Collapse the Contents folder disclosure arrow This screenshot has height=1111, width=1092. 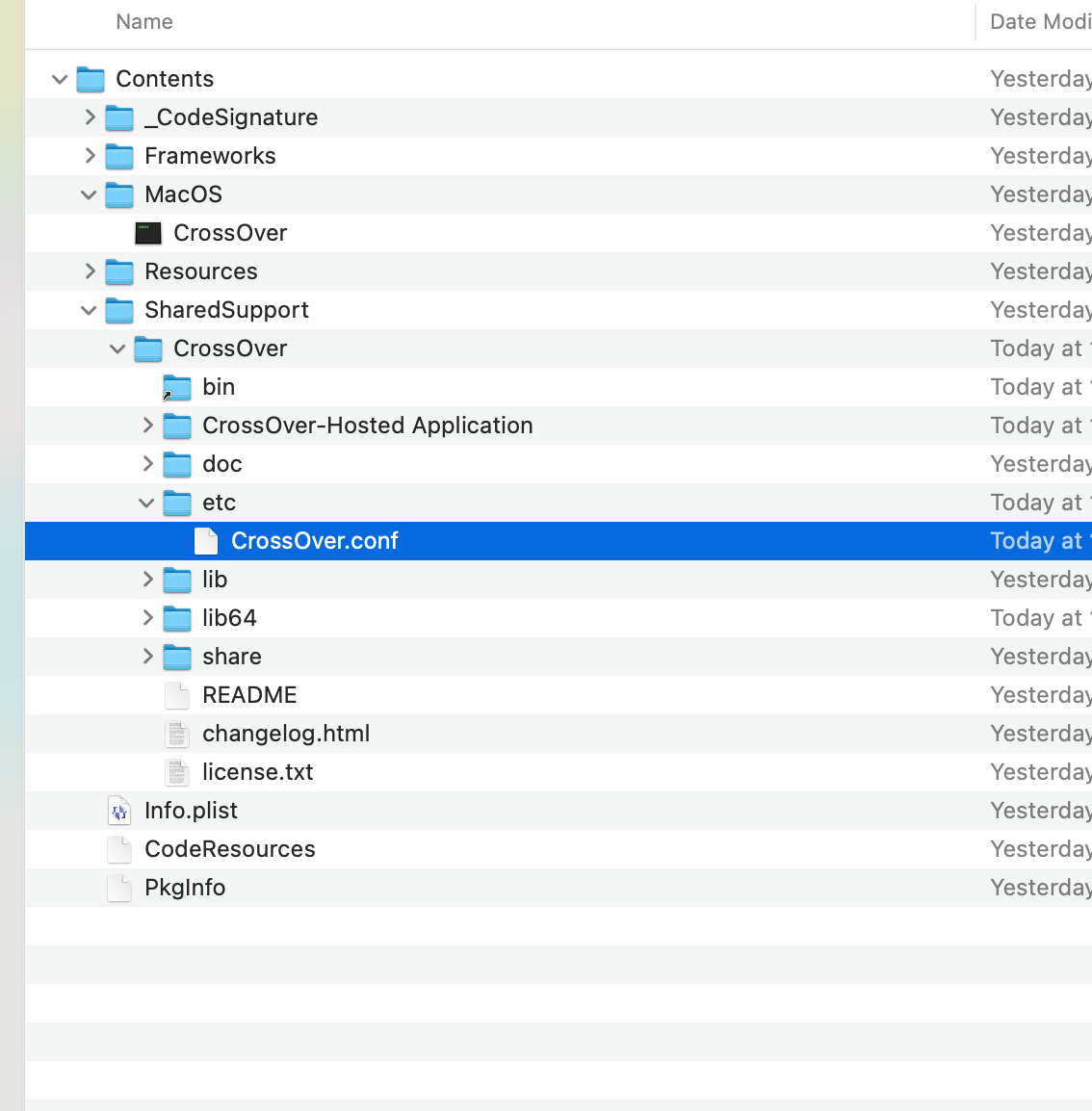coord(60,79)
